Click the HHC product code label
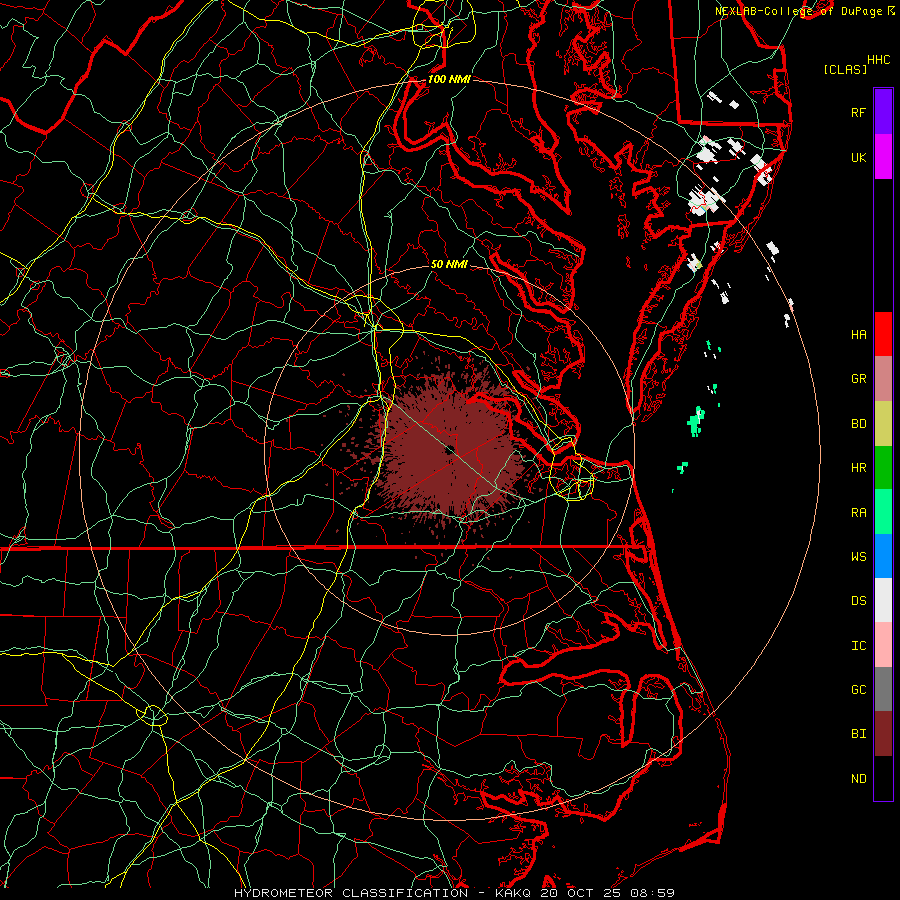900x900 pixels. 879,60
